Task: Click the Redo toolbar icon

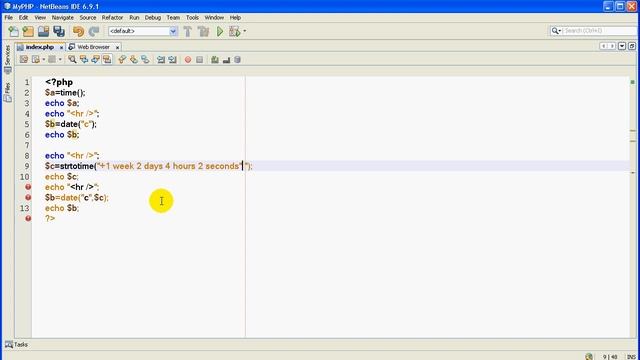Action: [94, 31]
